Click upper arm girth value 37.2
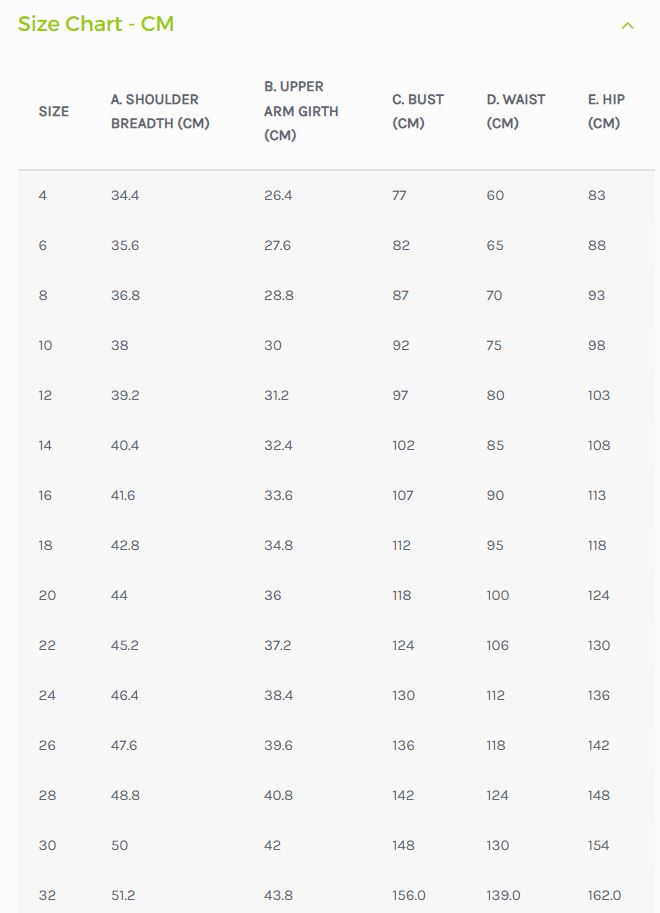The image size is (660, 913). click(x=277, y=646)
